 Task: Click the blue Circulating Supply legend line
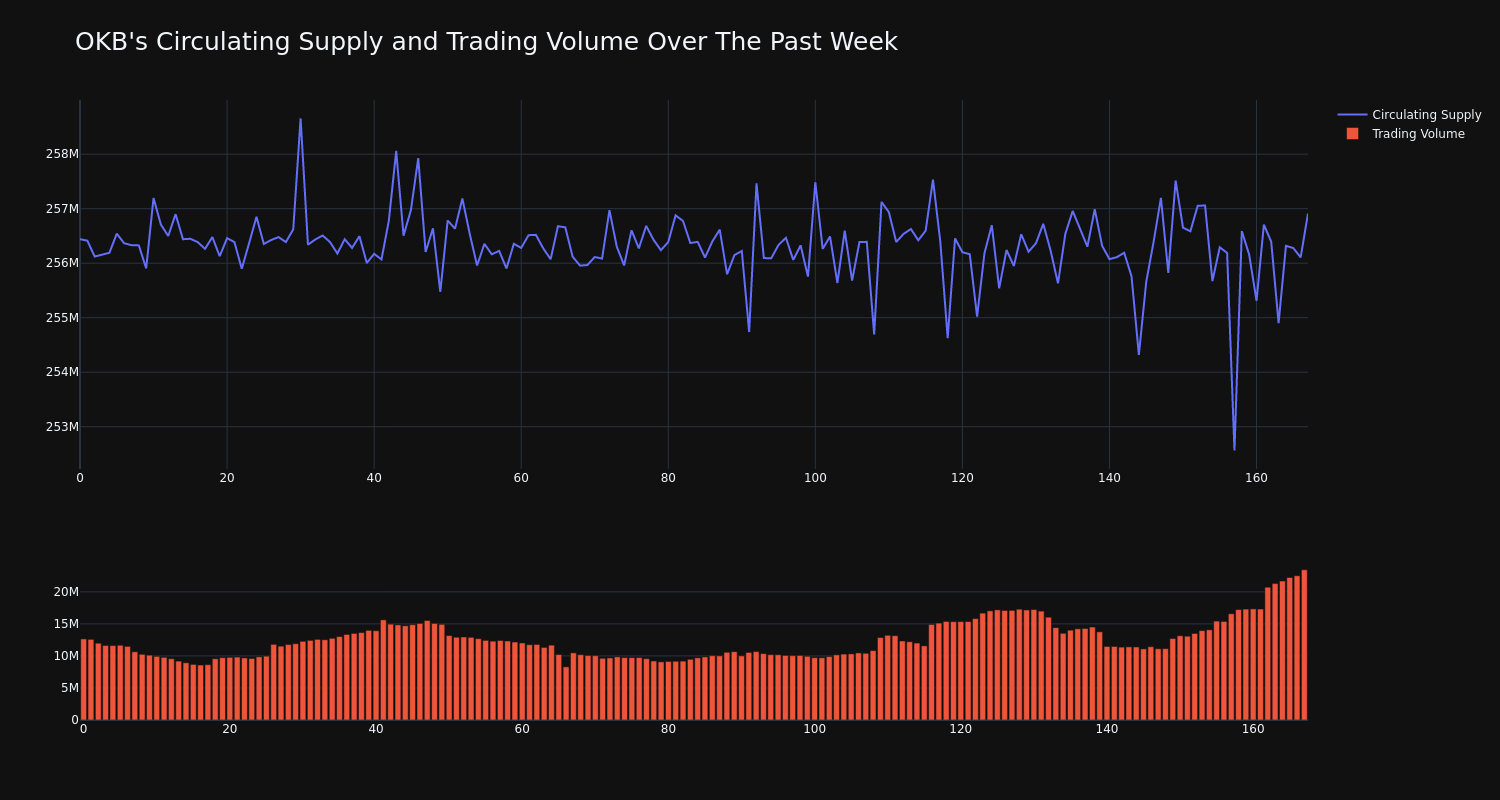1352,115
